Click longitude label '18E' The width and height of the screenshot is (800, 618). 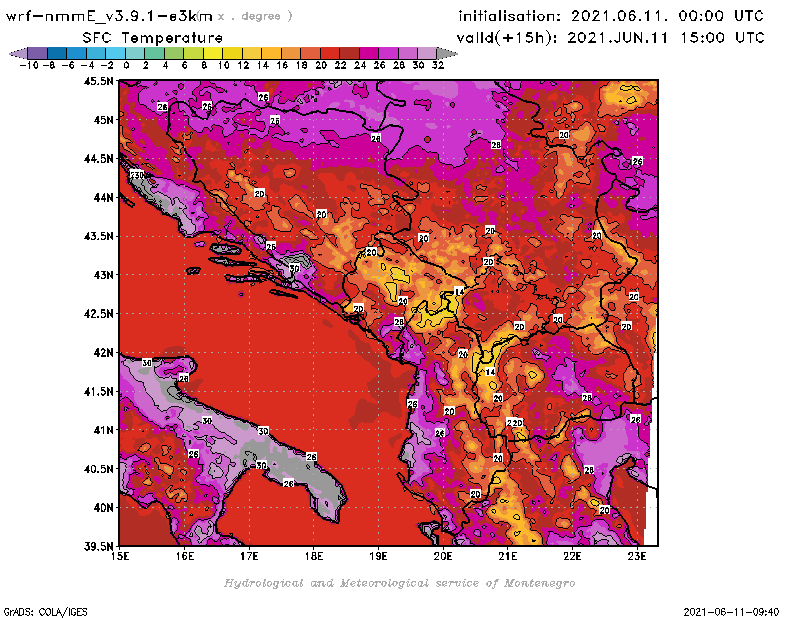click(x=314, y=556)
